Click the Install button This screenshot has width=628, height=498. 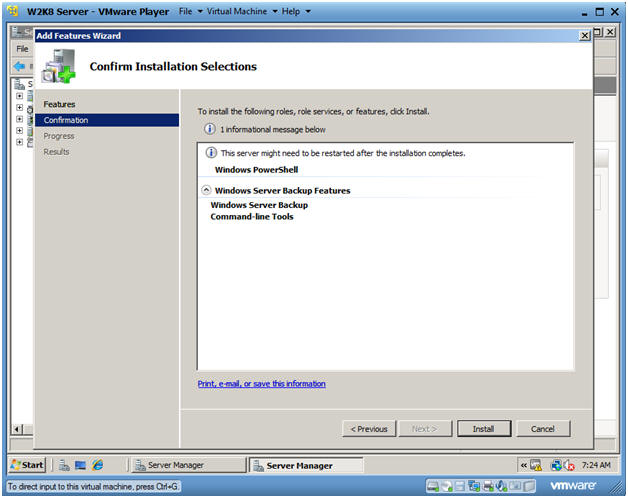point(484,429)
